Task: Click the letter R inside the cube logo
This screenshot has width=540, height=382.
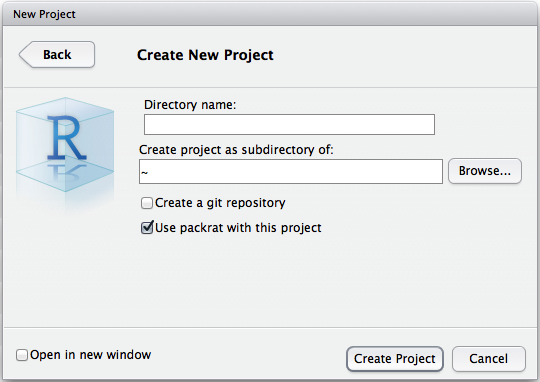Action: [x=66, y=138]
